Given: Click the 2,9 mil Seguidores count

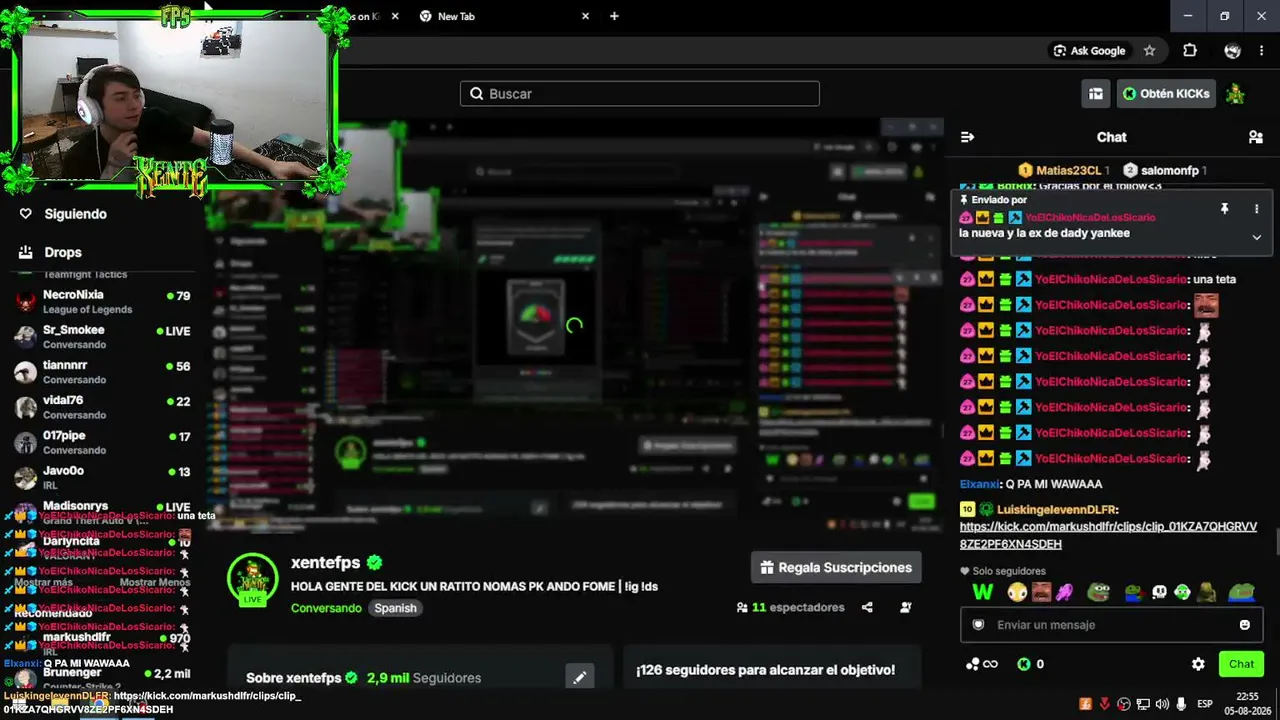Looking at the screenshot, I should coord(424,678).
